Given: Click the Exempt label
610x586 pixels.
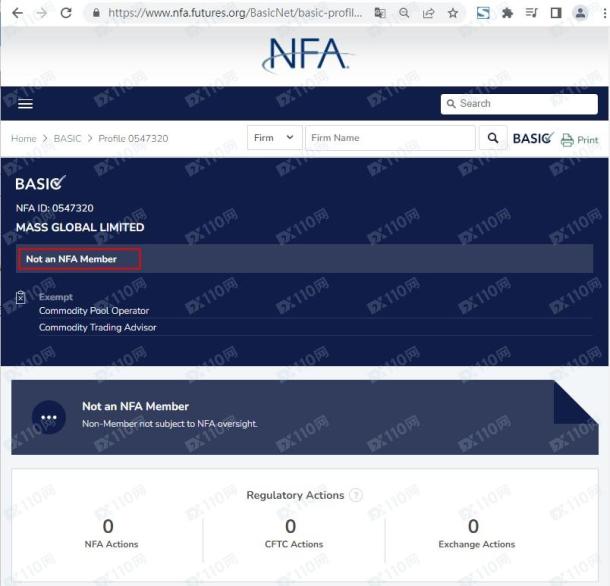Looking at the screenshot, I should [56, 297].
